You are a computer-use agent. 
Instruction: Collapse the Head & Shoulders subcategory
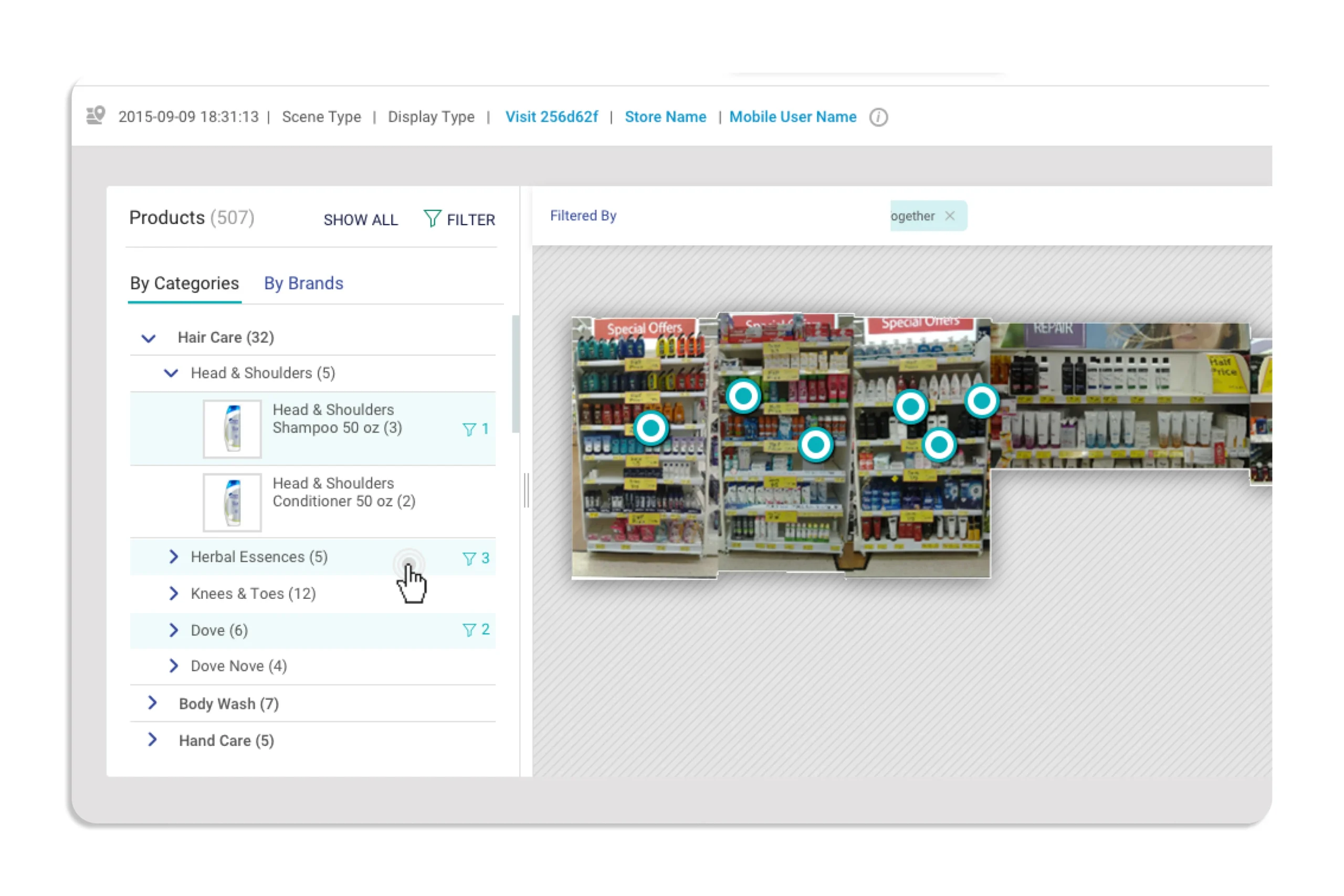(171, 374)
